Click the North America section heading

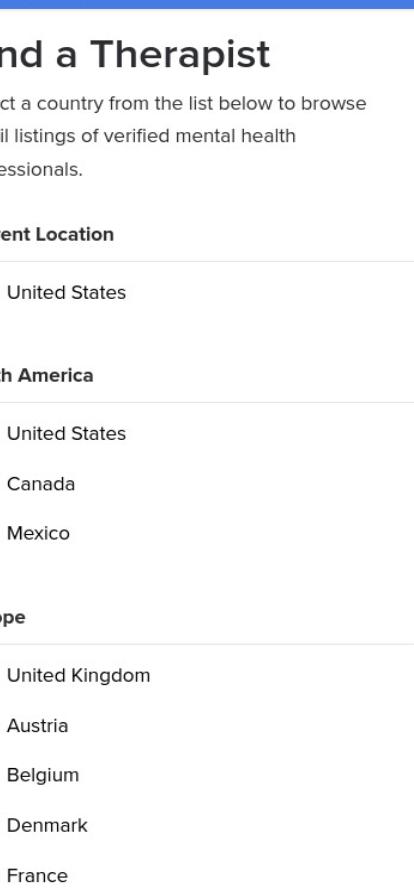[x=46, y=375]
